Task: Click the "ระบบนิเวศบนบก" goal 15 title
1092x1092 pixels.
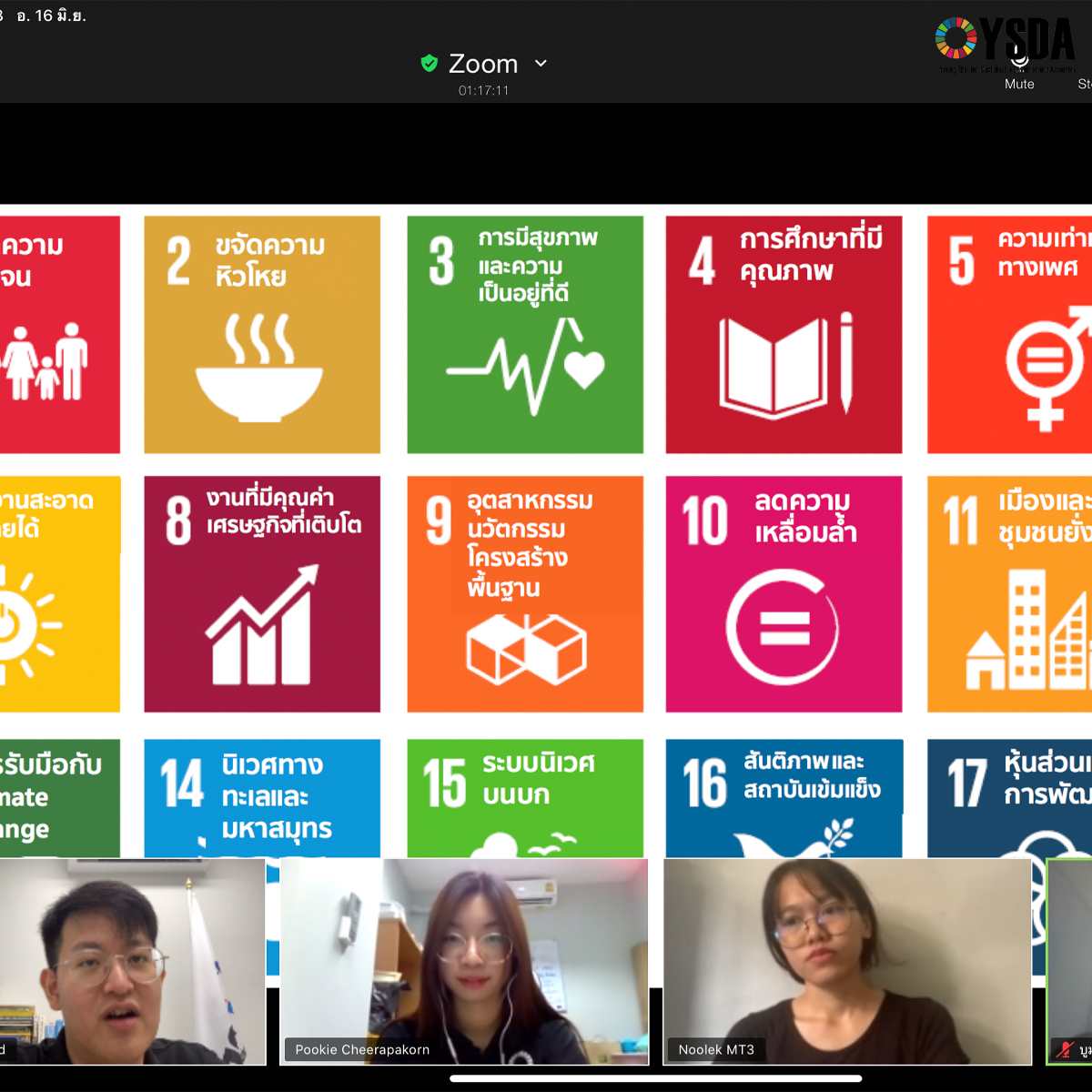Action: [538, 779]
